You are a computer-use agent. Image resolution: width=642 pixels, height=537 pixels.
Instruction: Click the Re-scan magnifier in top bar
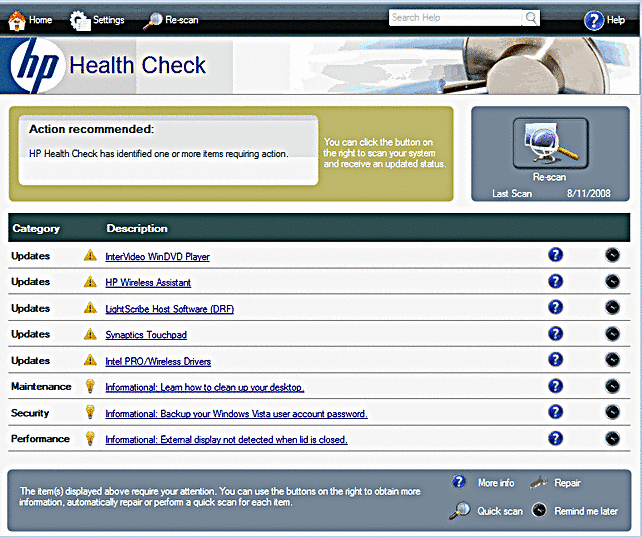(153, 21)
